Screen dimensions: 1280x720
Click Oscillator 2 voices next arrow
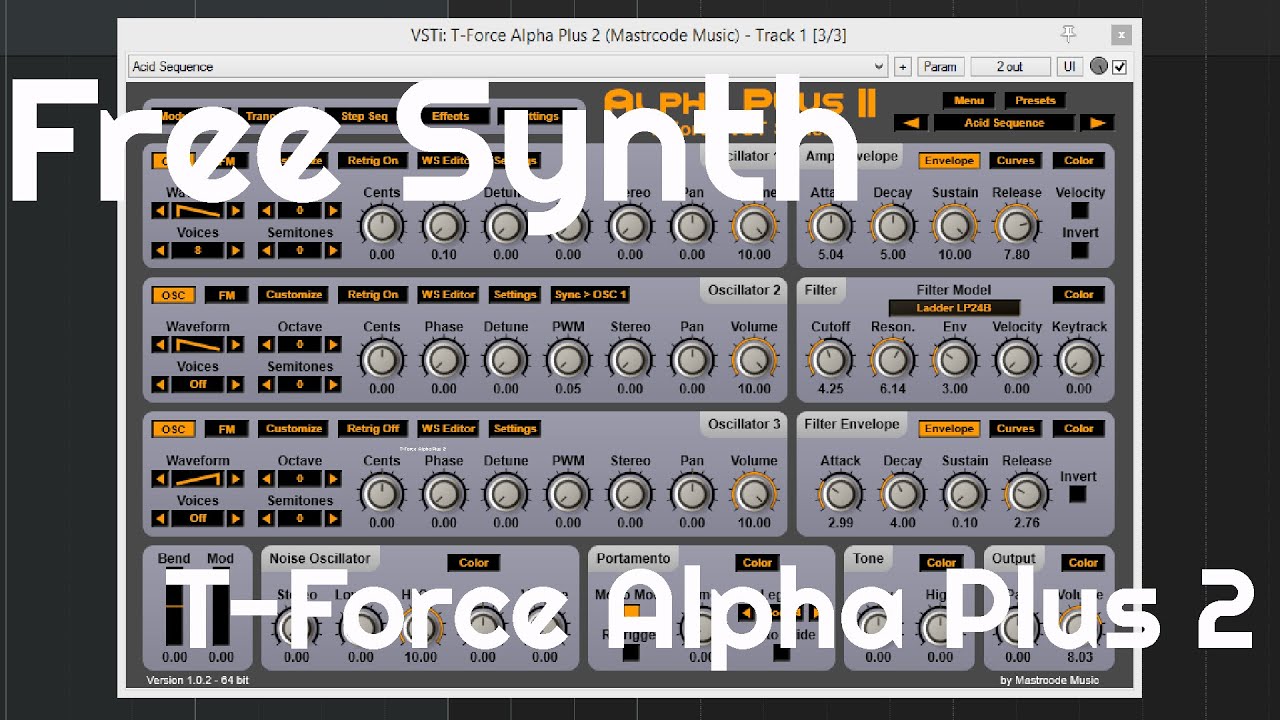point(236,384)
